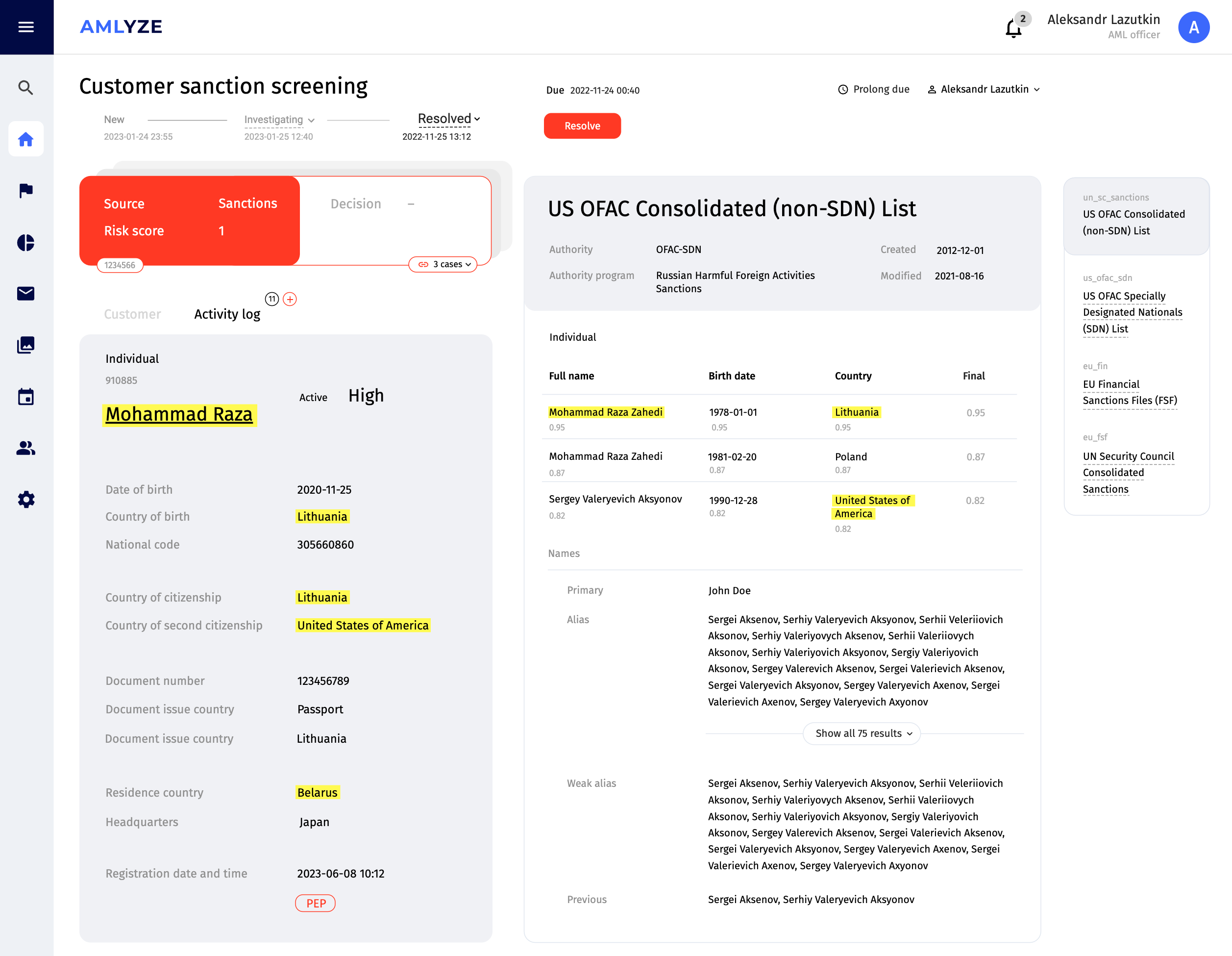This screenshot has width=1232, height=956.
Task: Select EU Financial Sanctions Files list
Action: click(x=1129, y=392)
